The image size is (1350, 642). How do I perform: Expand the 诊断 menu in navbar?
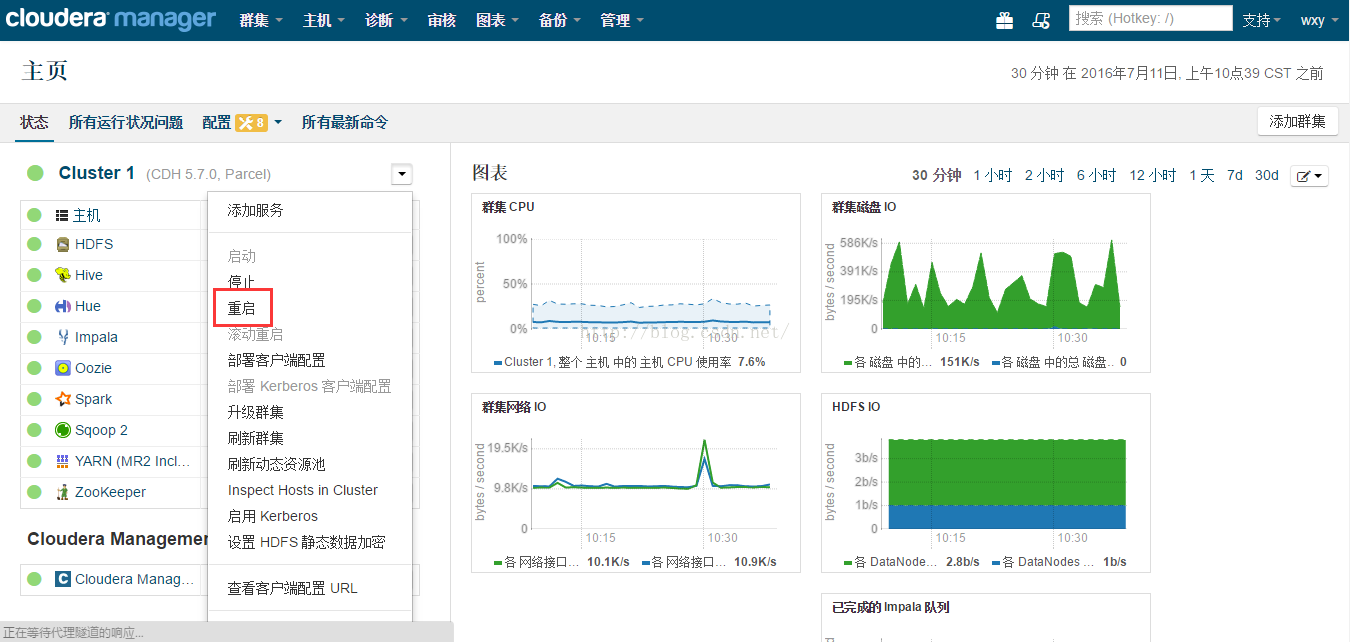tap(386, 20)
